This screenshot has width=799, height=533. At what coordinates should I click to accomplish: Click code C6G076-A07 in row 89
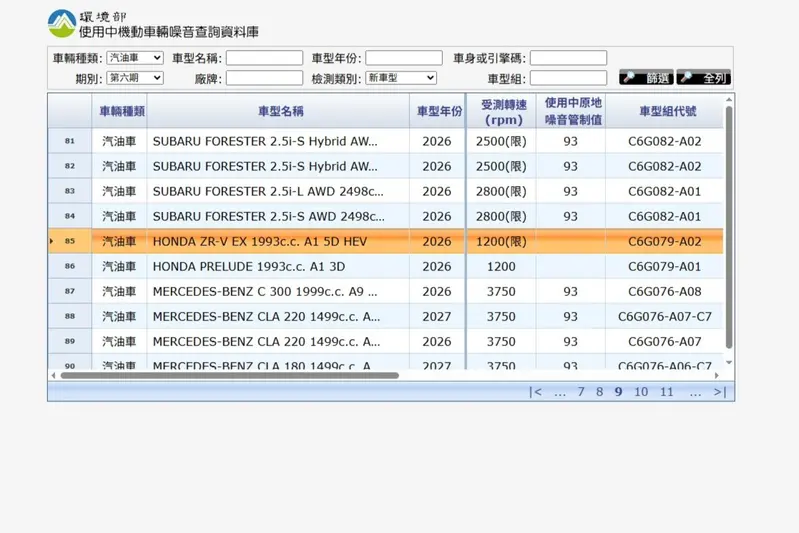[664, 341]
